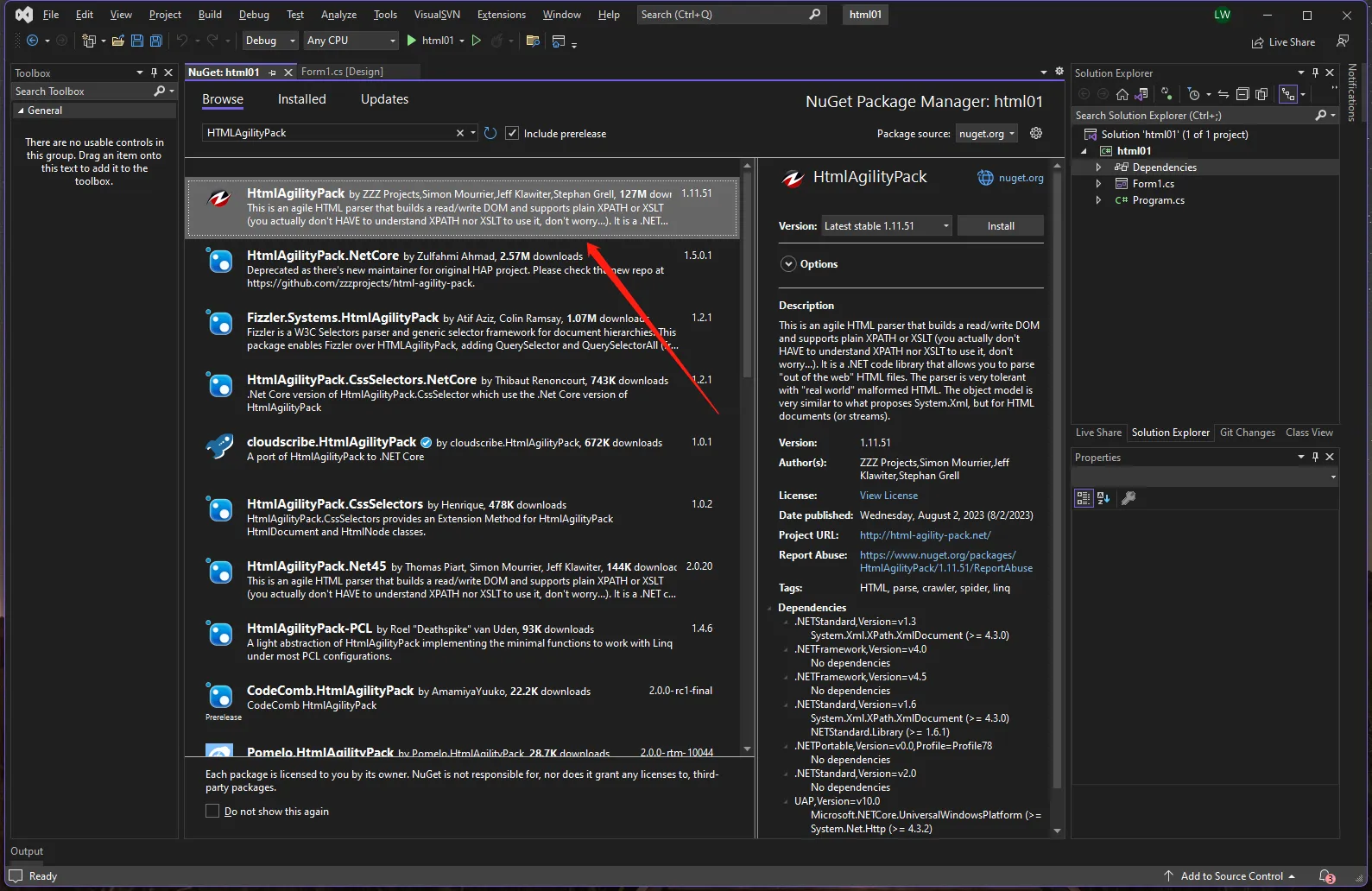Switch to the Installed tab

(x=302, y=99)
